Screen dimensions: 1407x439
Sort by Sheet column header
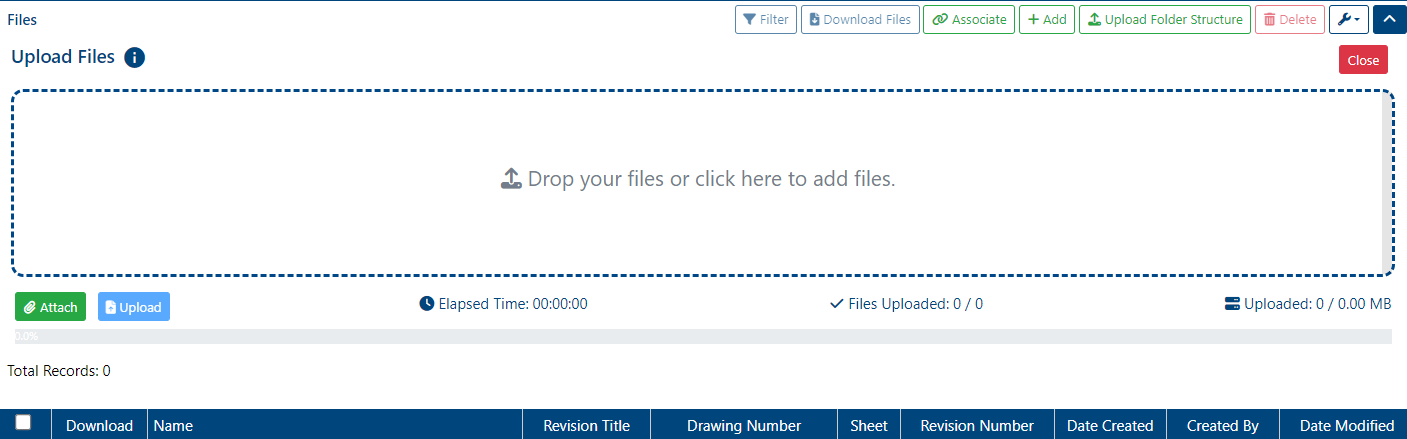coord(869,425)
